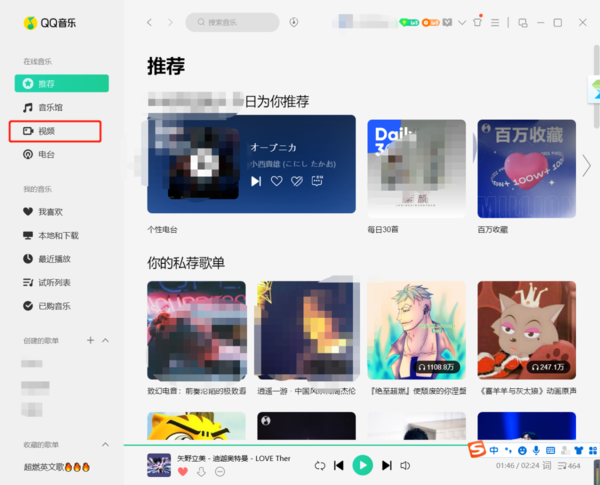Screen dimensions: 600x485
Task: Click the 百万收藏 label
Action: 492,230
